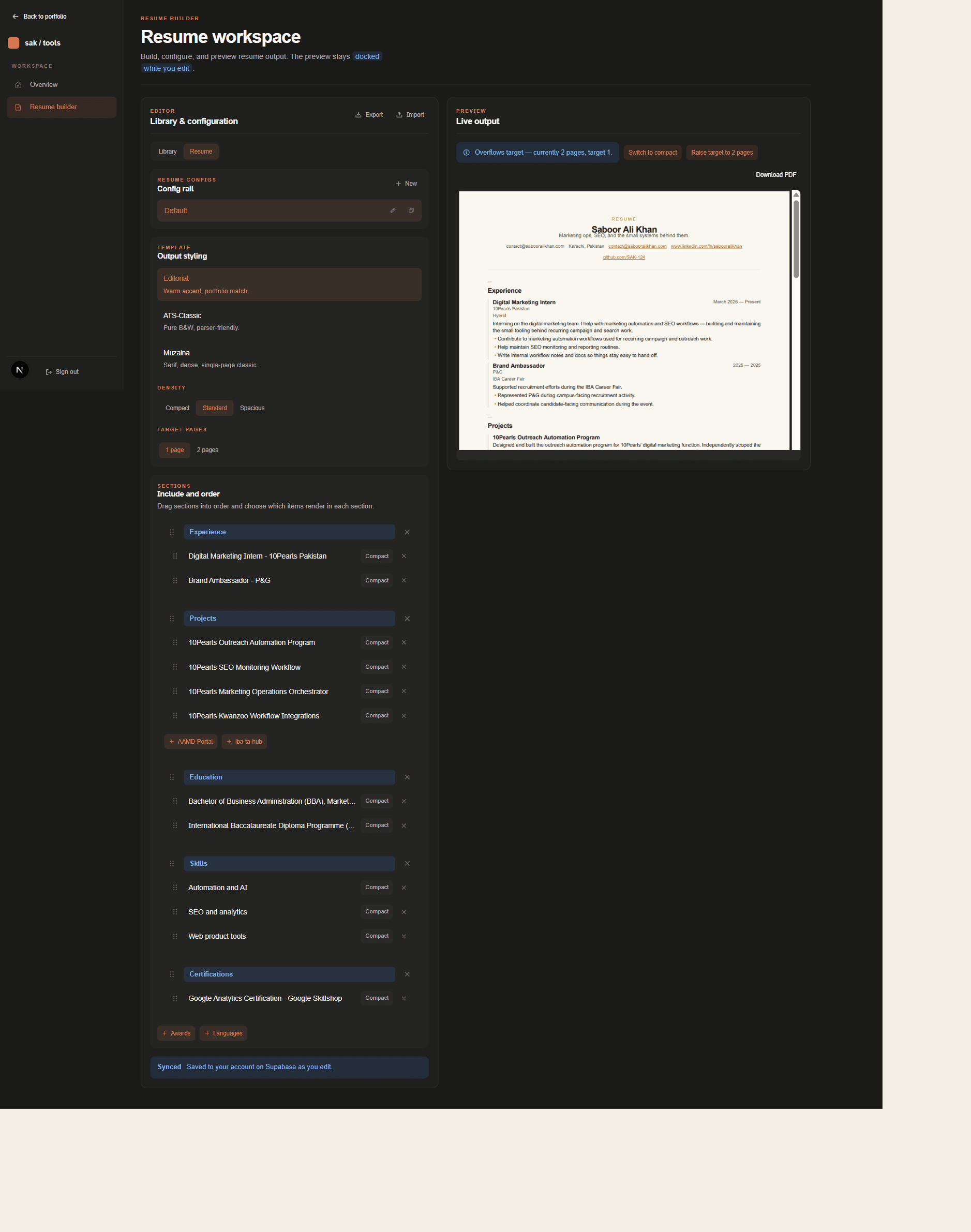Image resolution: width=971 pixels, height=1232 pixels.
Task: Click Raise target to 2 pages
Action: point(722,152)
